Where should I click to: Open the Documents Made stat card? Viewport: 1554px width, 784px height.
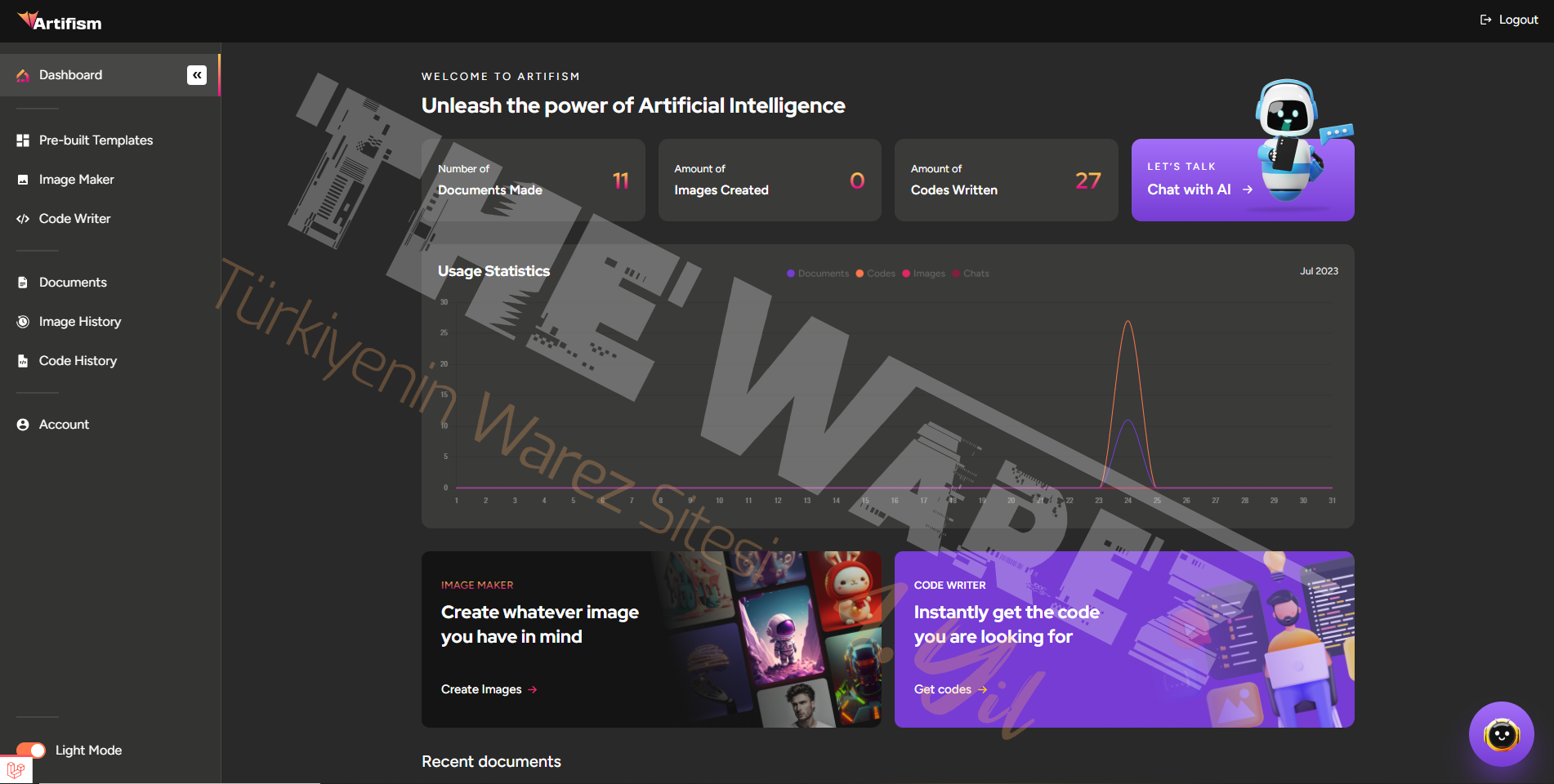(533, 180)
